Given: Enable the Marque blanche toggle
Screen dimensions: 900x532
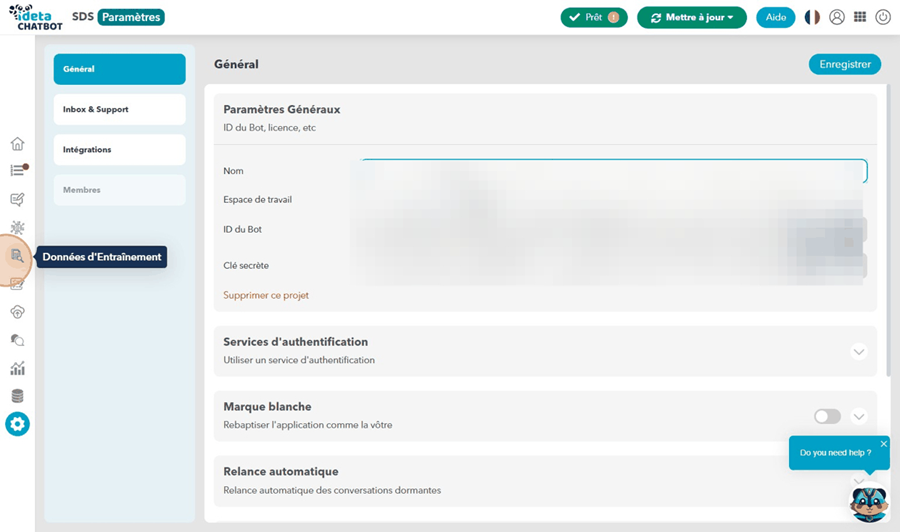Looking at the screenshot, I should click(x=827, y=416).
